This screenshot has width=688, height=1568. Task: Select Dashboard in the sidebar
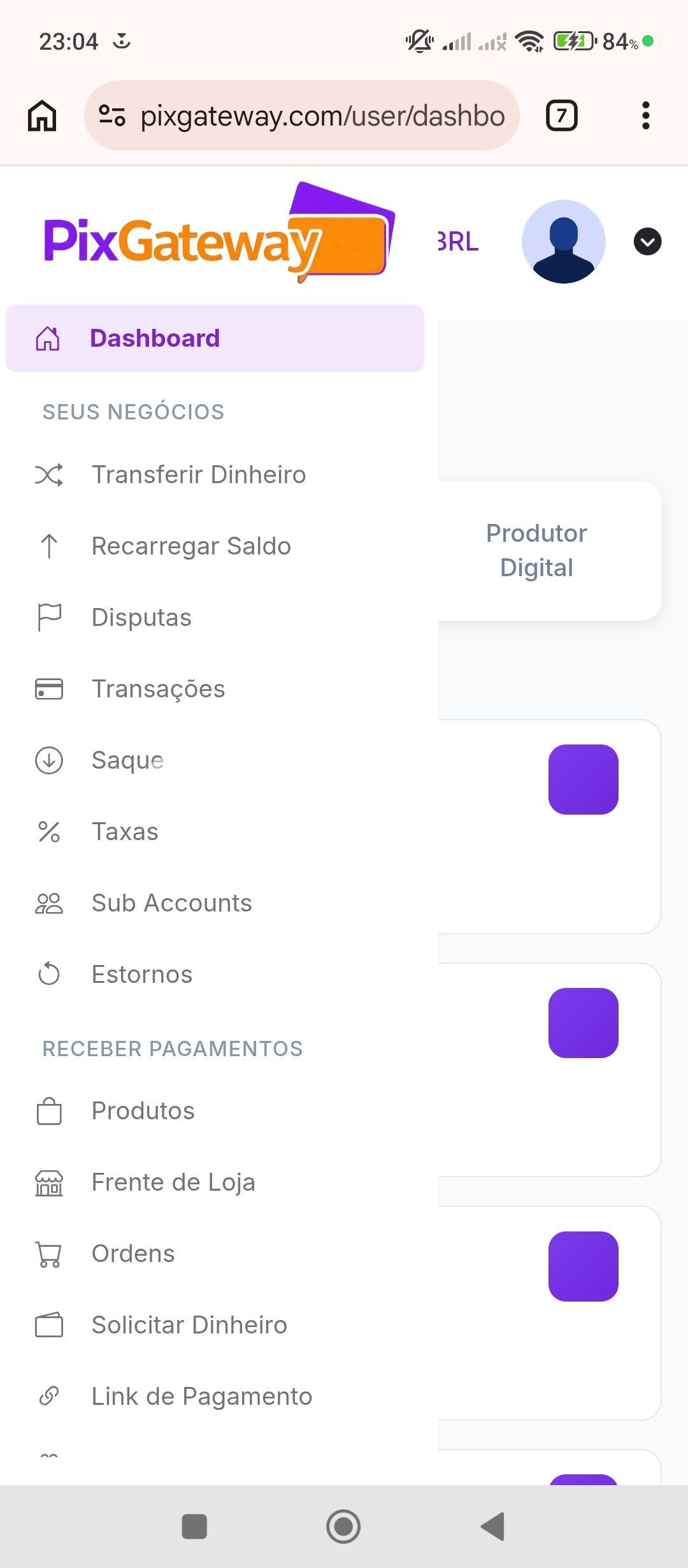pyautogui.click(x=154, y=338)
